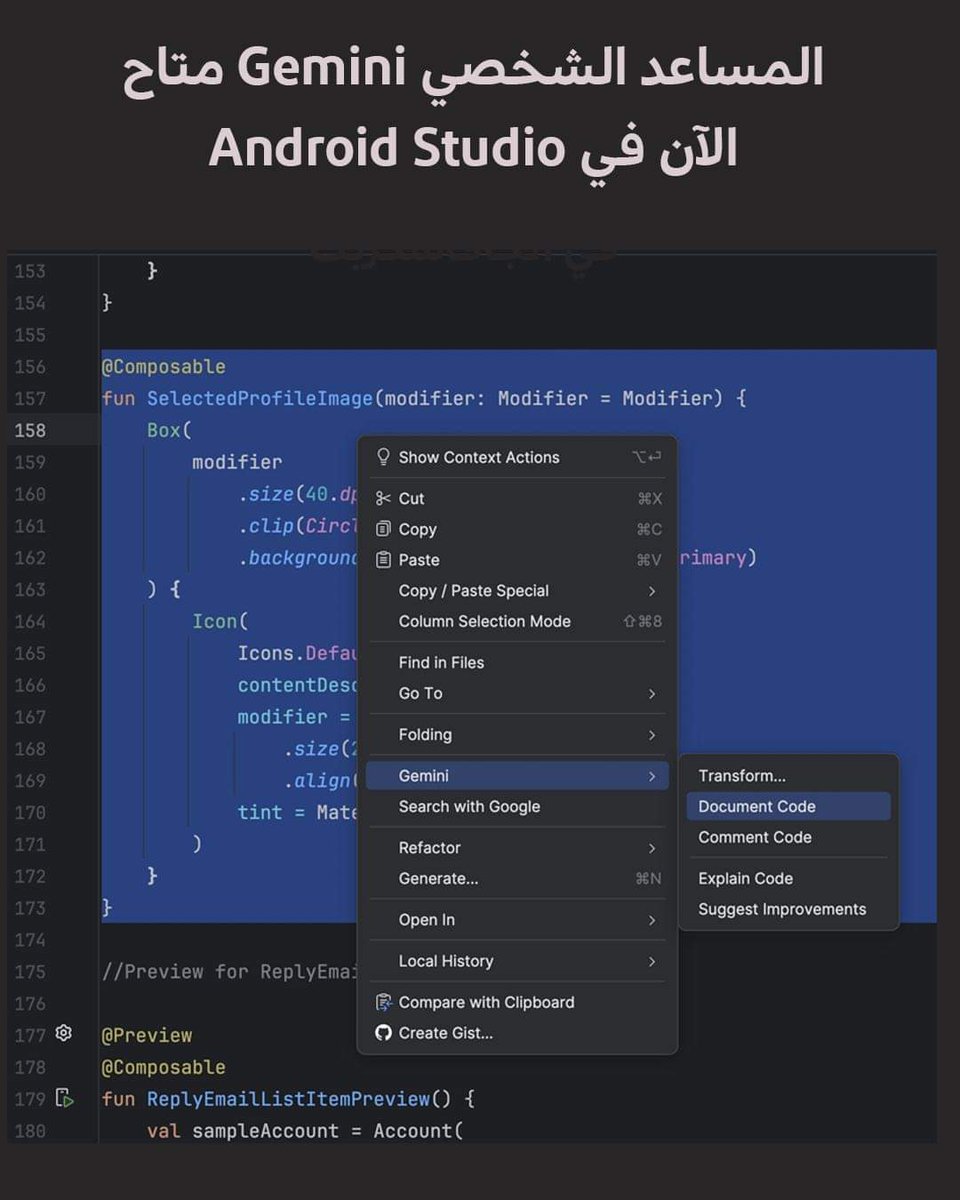The image size is (960, 1200).
Task: Click the ReplyEmailListItemPreview function name
Action: click(x=288, y=1099)
